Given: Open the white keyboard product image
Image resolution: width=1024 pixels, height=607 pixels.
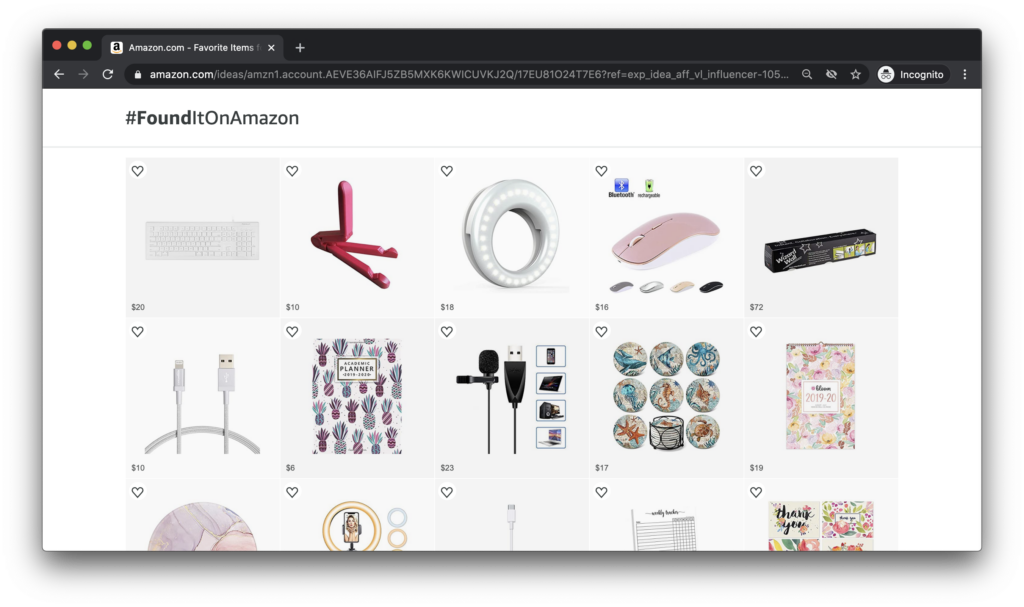Looking at the screenshot, I should pos(202,240).
